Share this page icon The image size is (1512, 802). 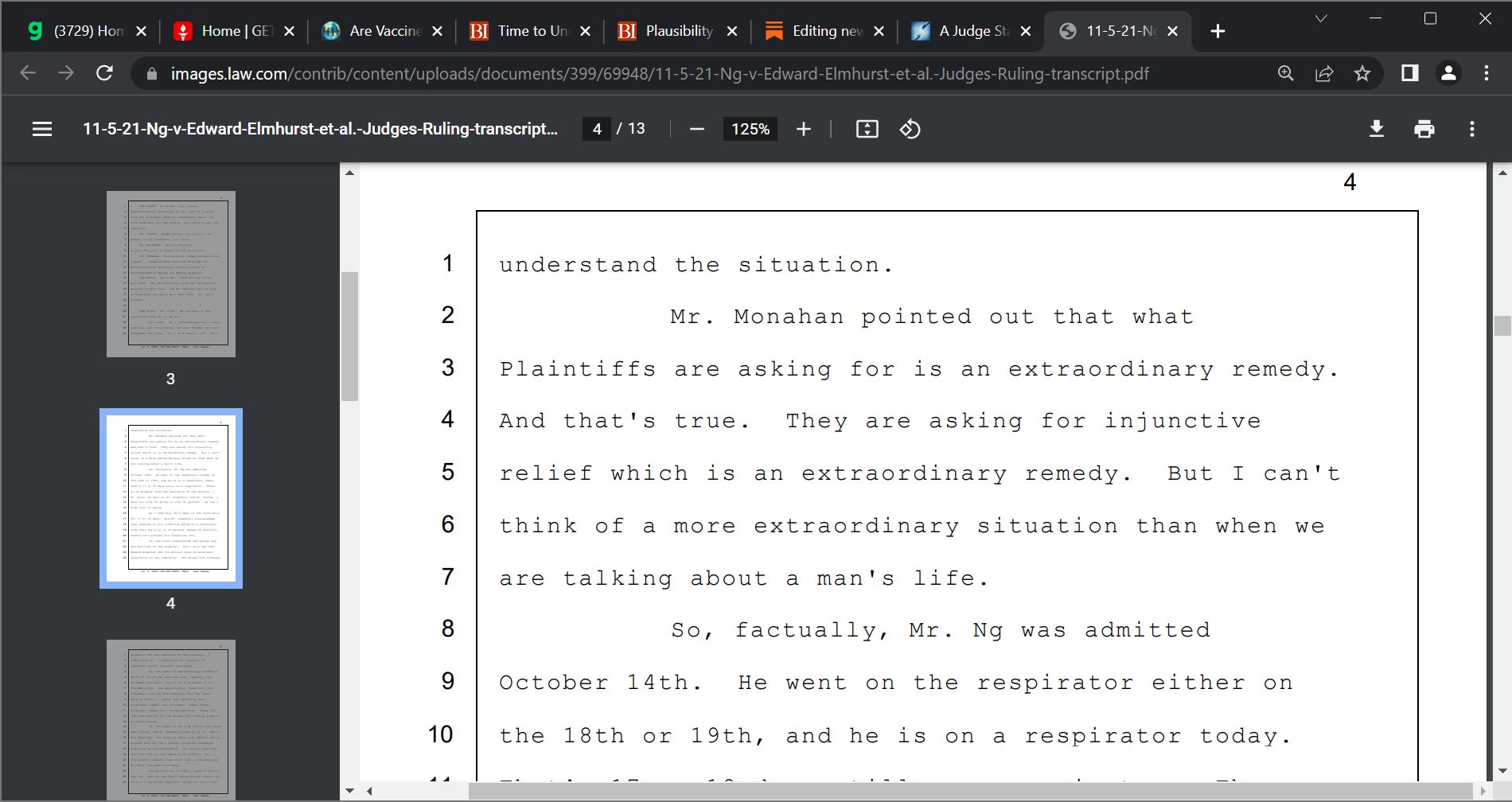coord(1324,73)
